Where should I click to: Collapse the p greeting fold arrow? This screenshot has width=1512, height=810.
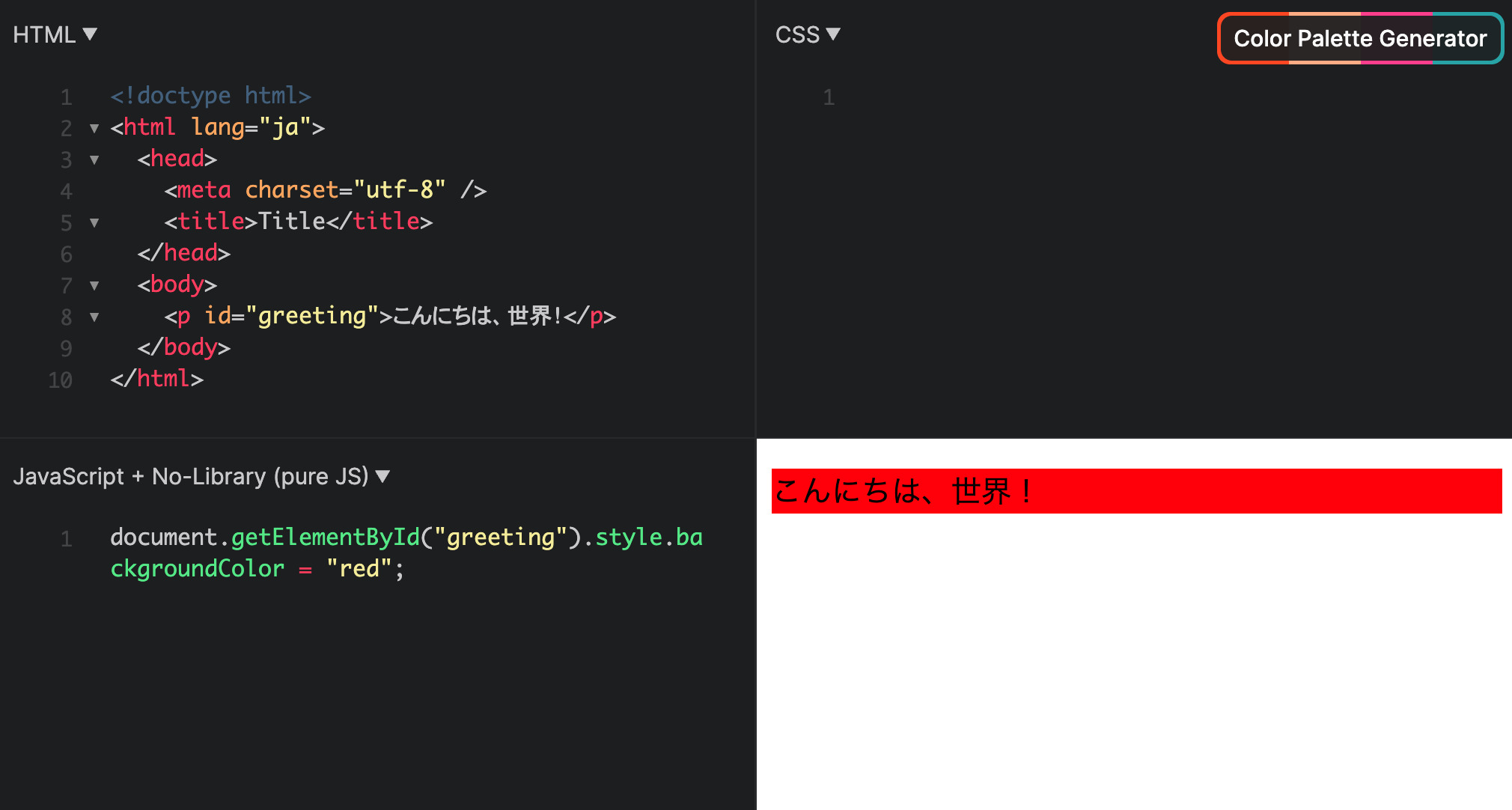tap(94, 317)
